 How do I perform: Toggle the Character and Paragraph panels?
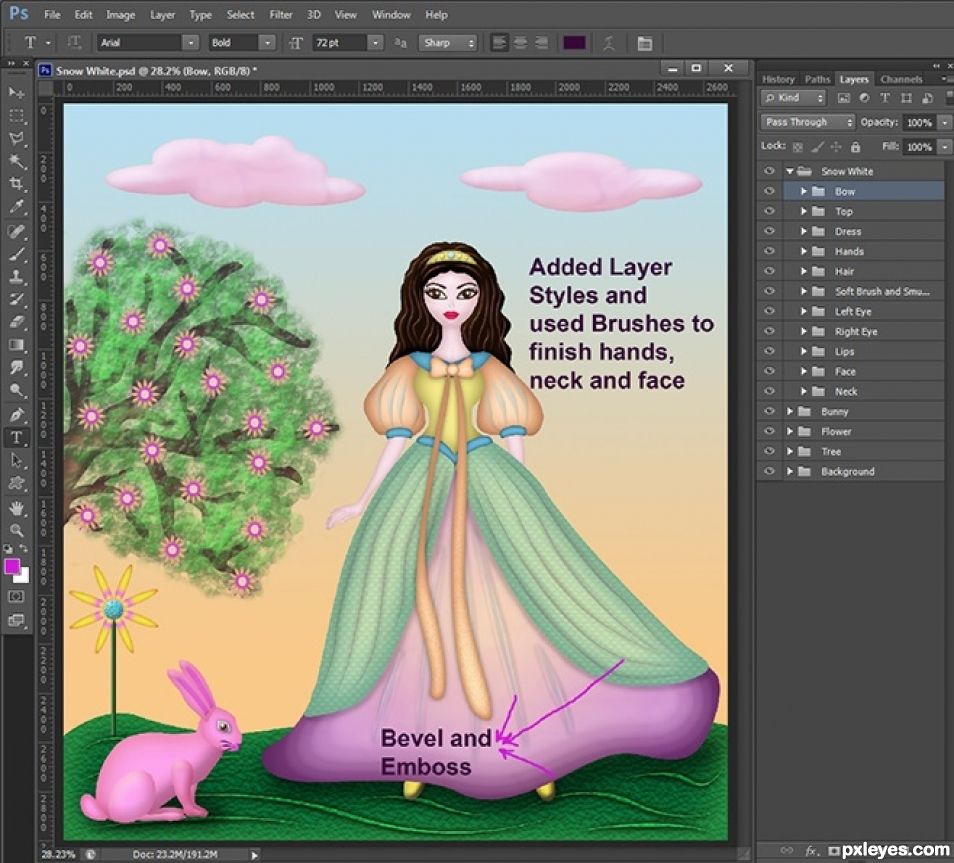pos(644,43)
